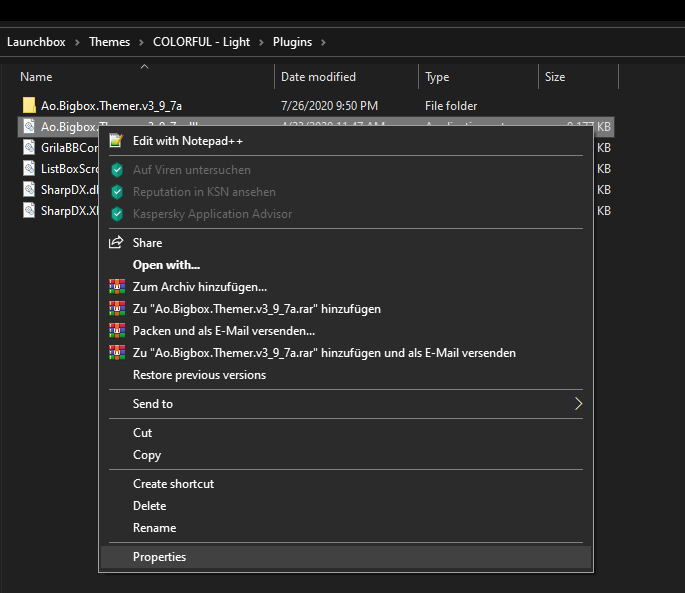685x593 pixels.
Task: Select Zum Archiv hinzufügen...
Action: [346, 287]
